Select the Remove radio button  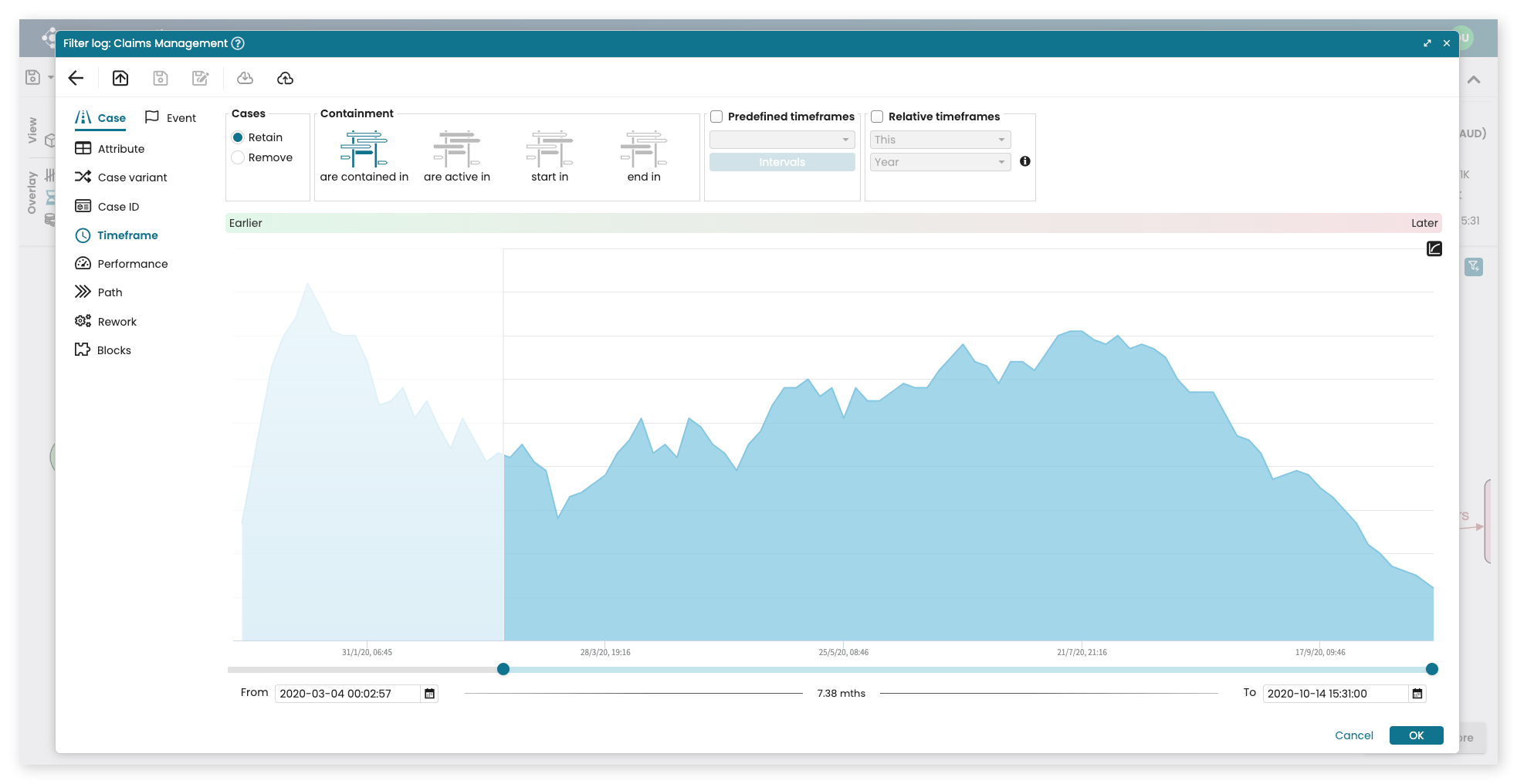(x=238, y=157)
